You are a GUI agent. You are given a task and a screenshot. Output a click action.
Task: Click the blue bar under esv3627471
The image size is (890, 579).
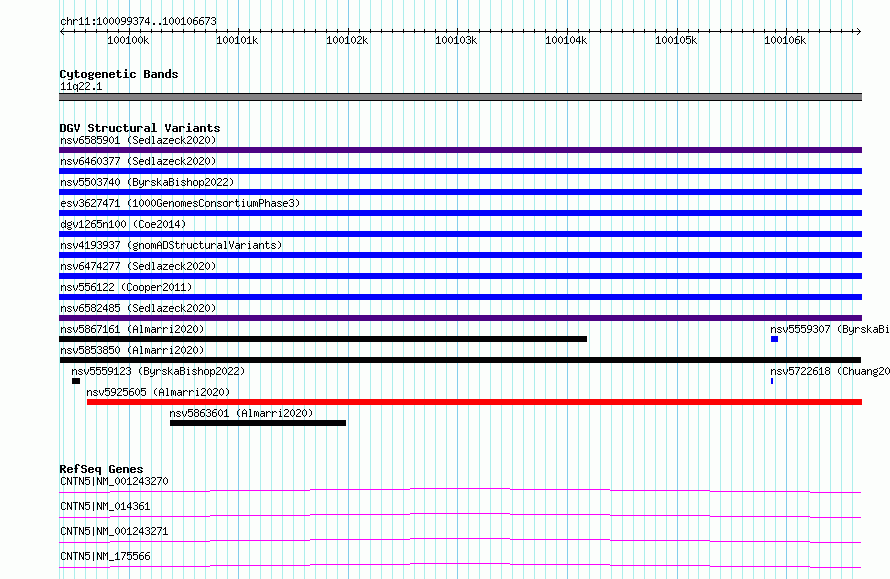460,213
